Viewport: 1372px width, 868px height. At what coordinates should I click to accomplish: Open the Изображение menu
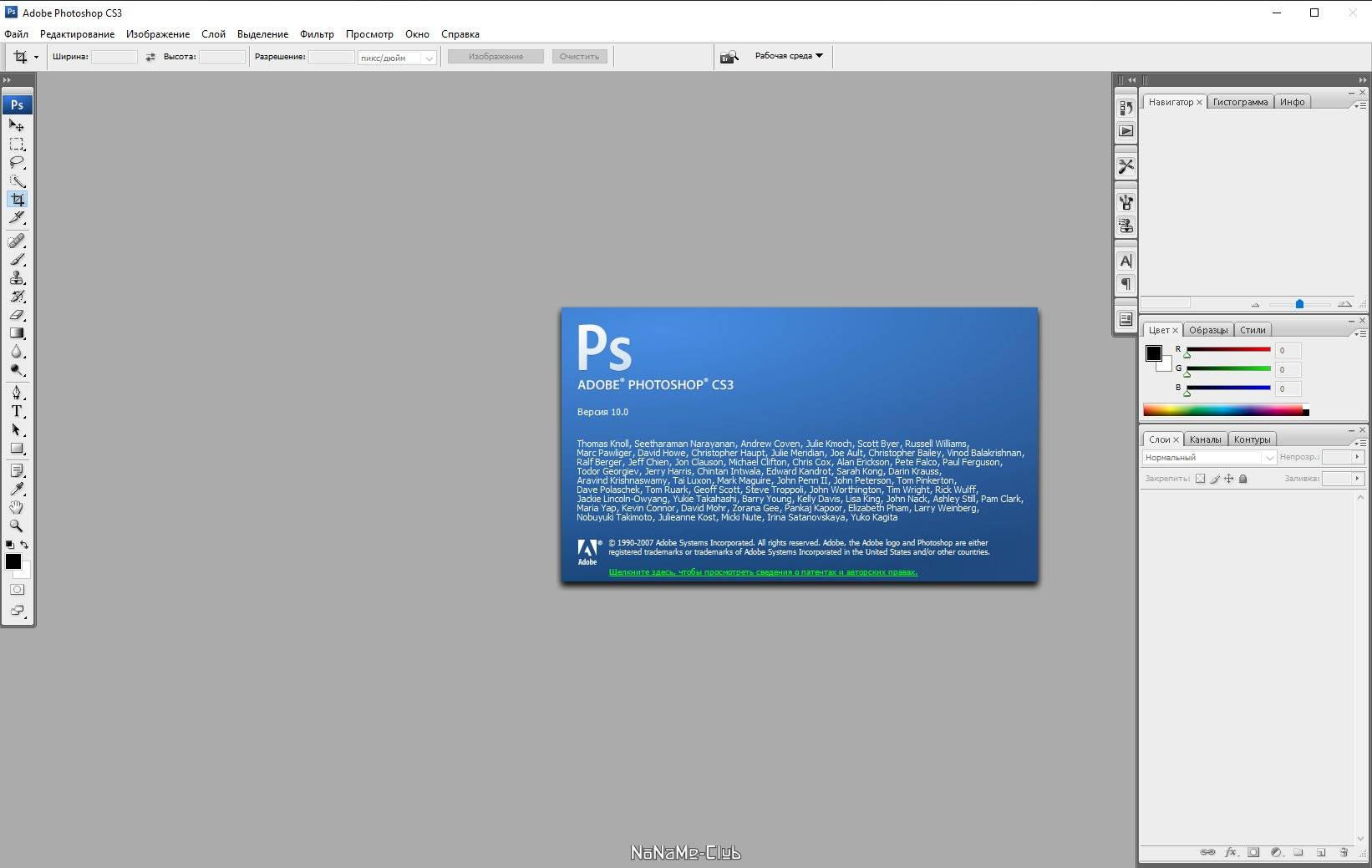tap(158, 34)
